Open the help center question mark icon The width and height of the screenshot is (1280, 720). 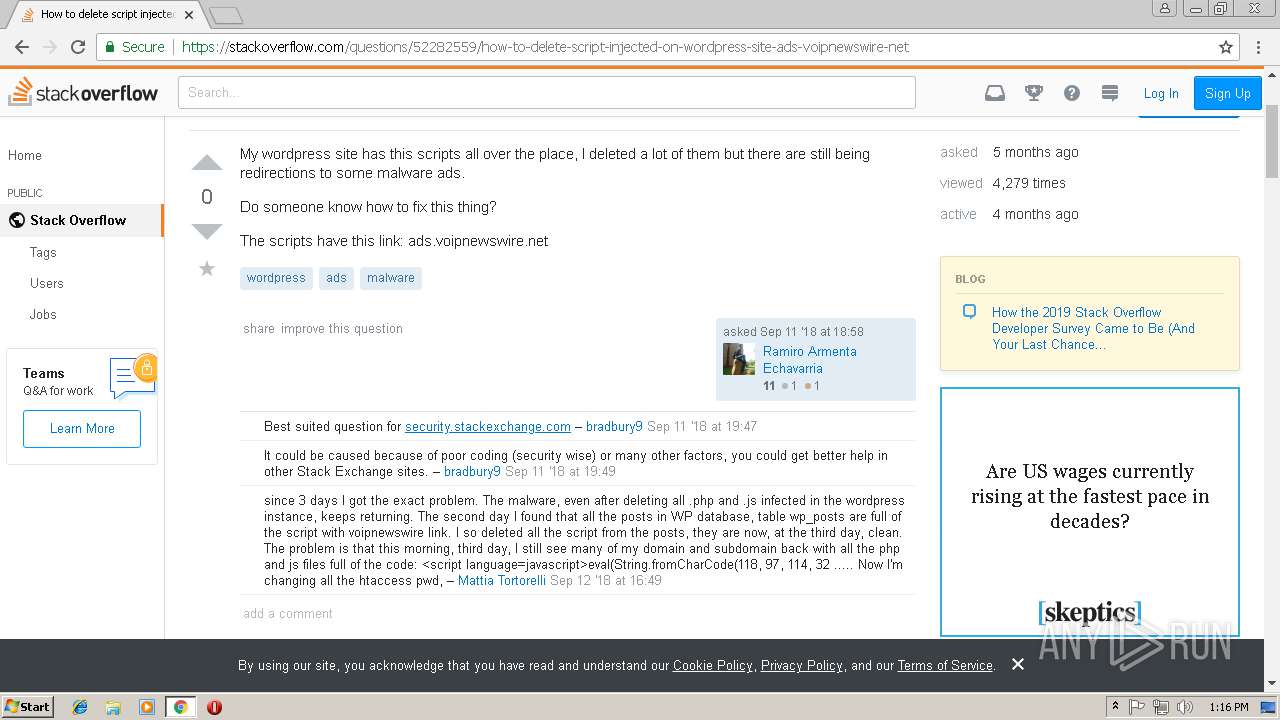[x=1072, y=93]
